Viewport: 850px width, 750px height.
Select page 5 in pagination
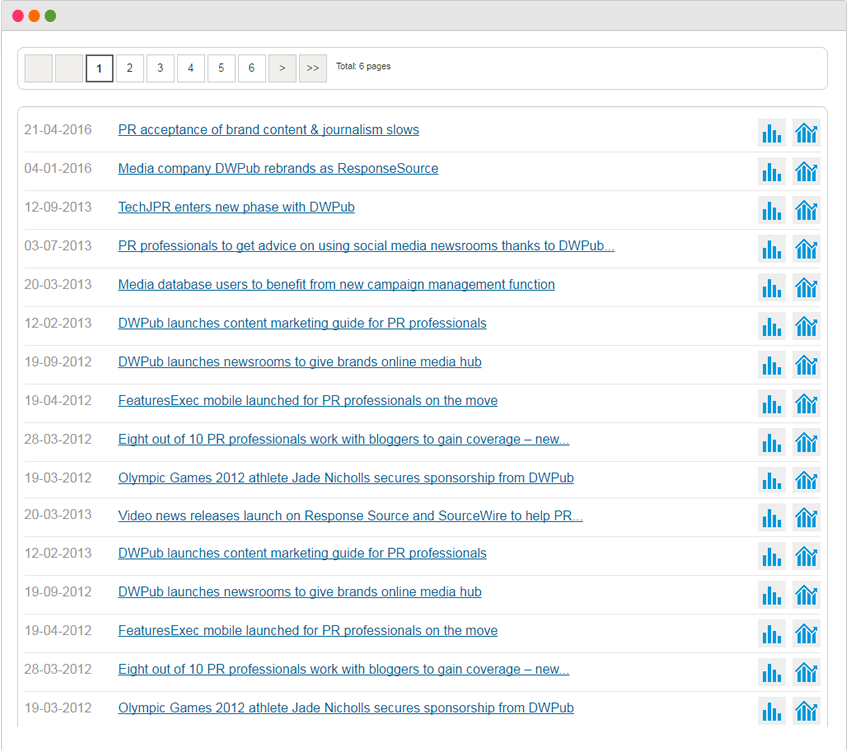point(221,68)
